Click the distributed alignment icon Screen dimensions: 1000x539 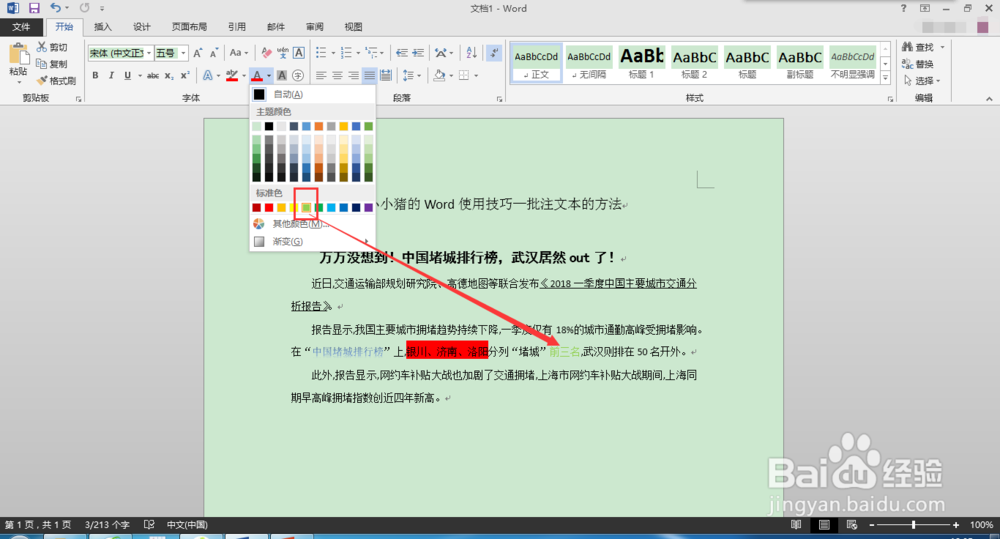(x=386, y=75)
